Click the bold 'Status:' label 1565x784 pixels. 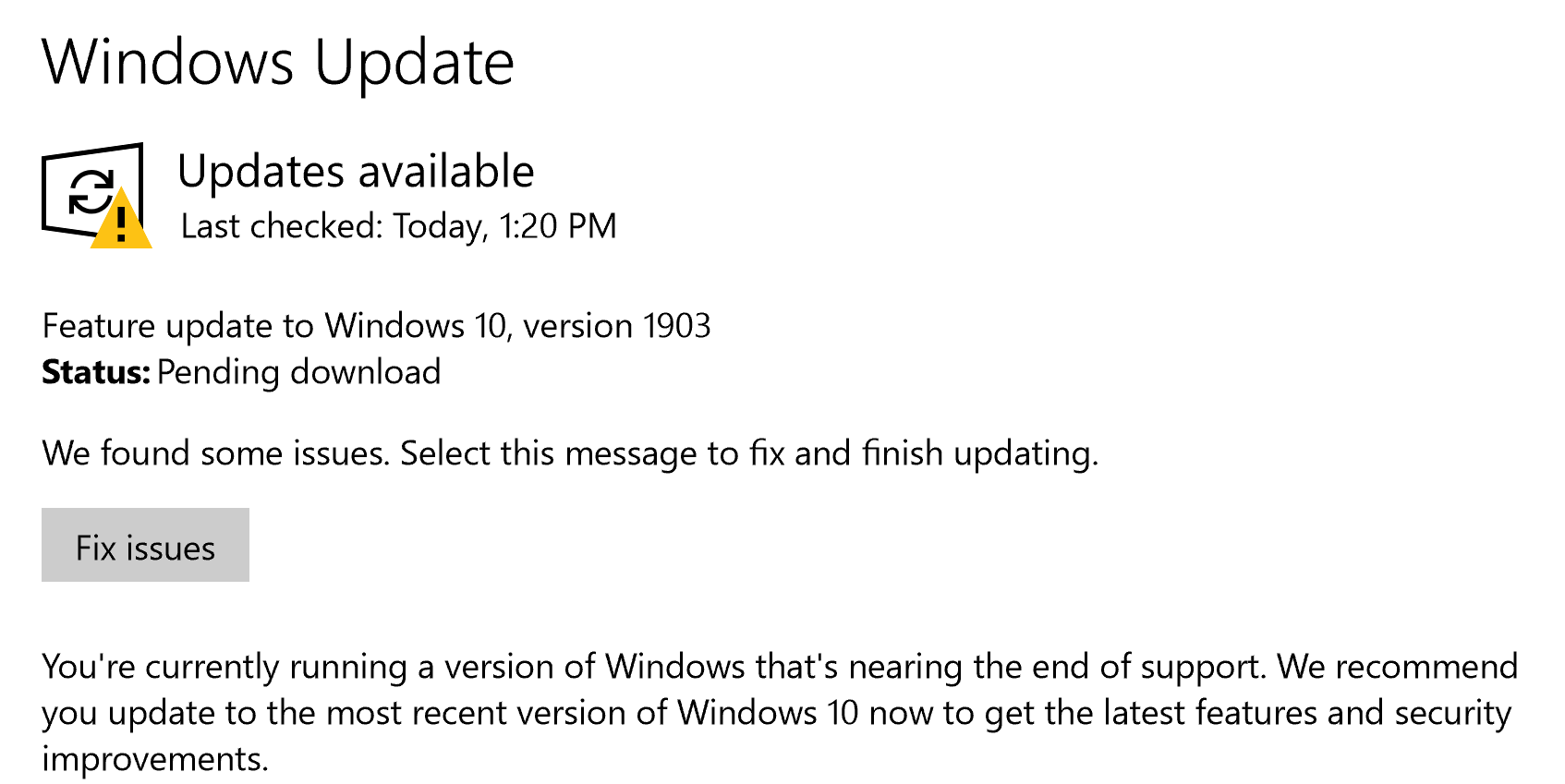point(96,372)
